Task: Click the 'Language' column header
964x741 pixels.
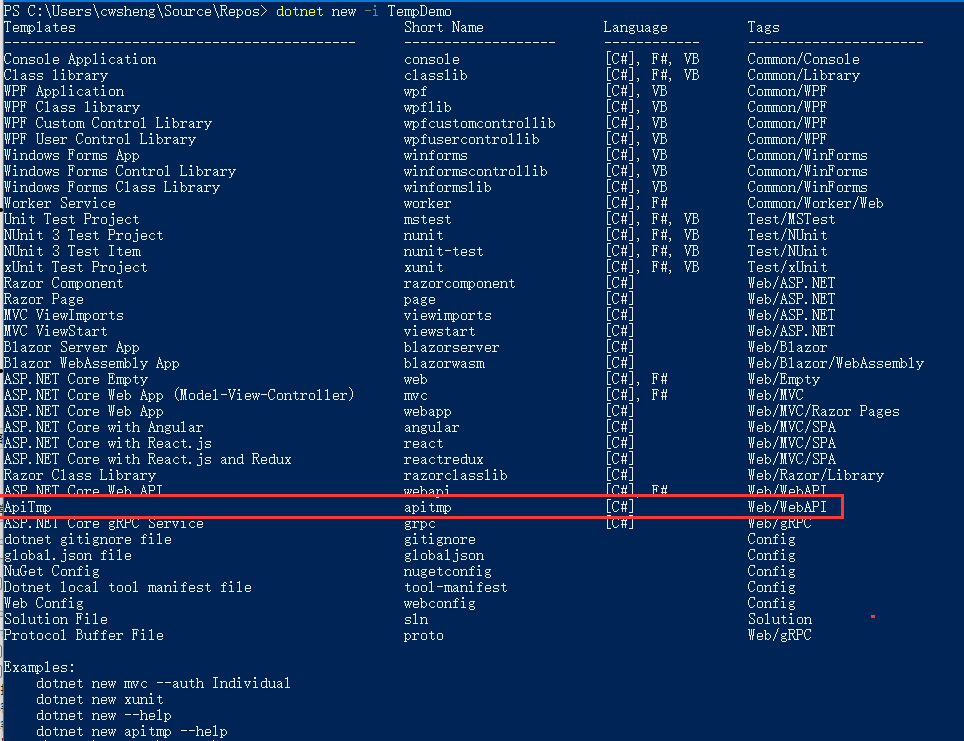Action: click(635, 27)
